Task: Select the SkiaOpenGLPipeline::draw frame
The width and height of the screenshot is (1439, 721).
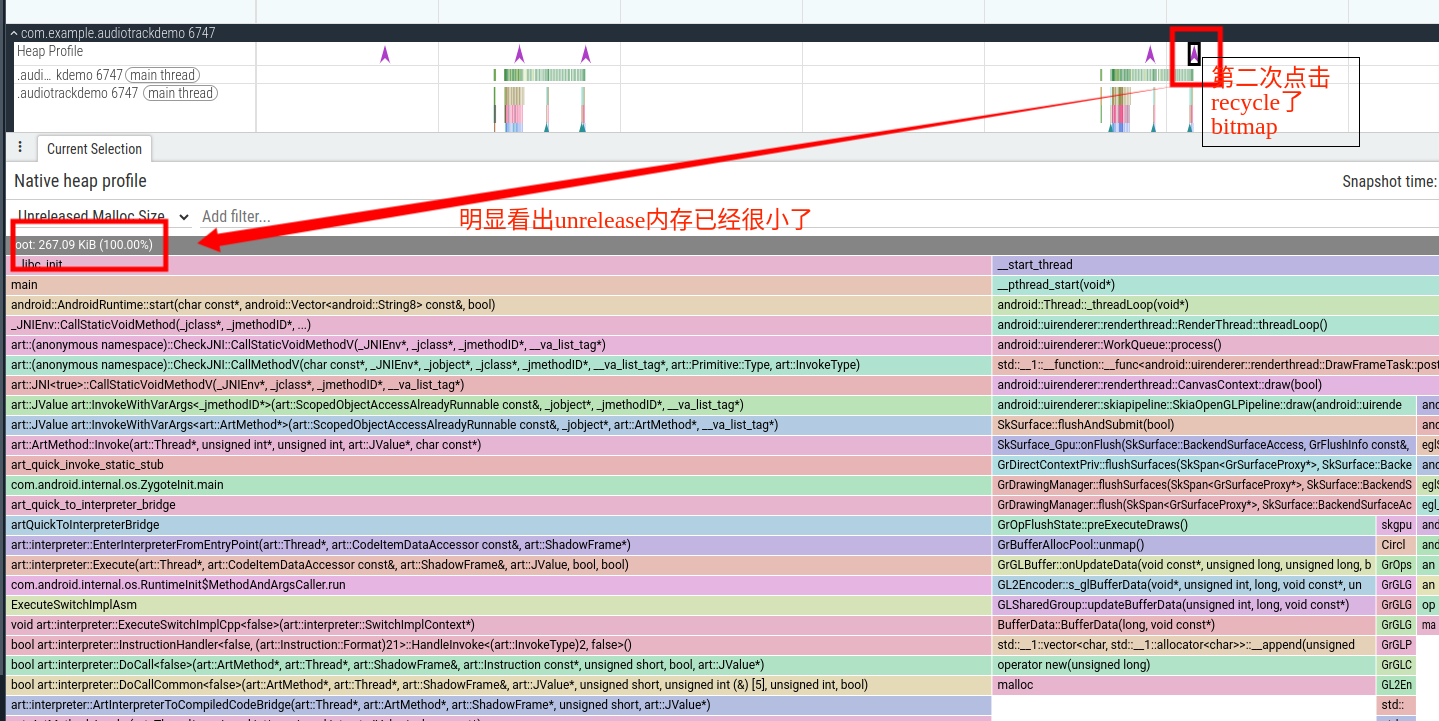Action: click(1205, 405)
